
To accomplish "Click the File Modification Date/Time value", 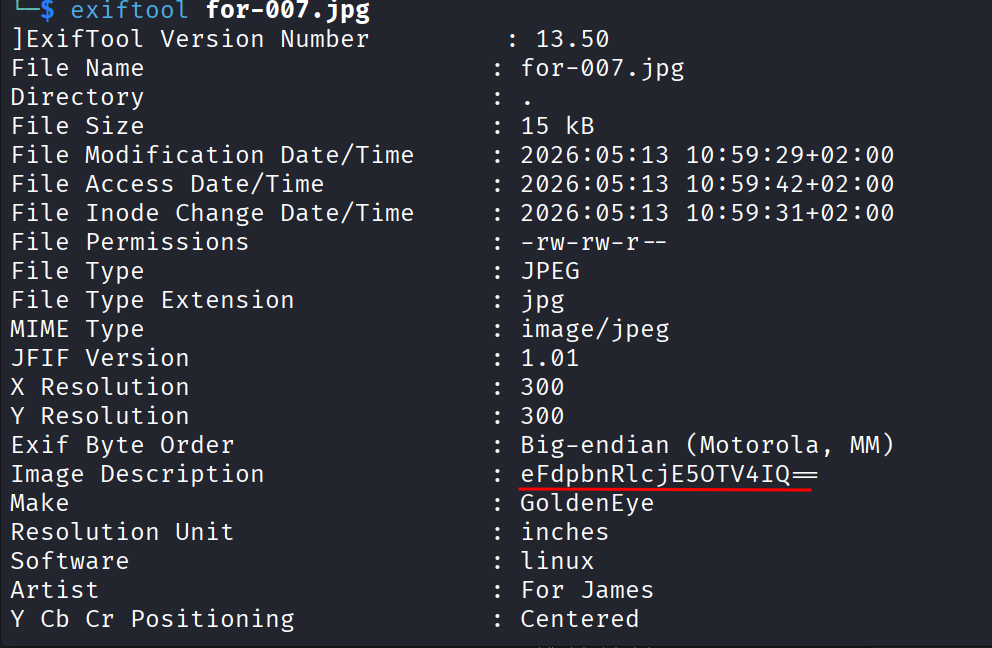I will coord(707,155).
